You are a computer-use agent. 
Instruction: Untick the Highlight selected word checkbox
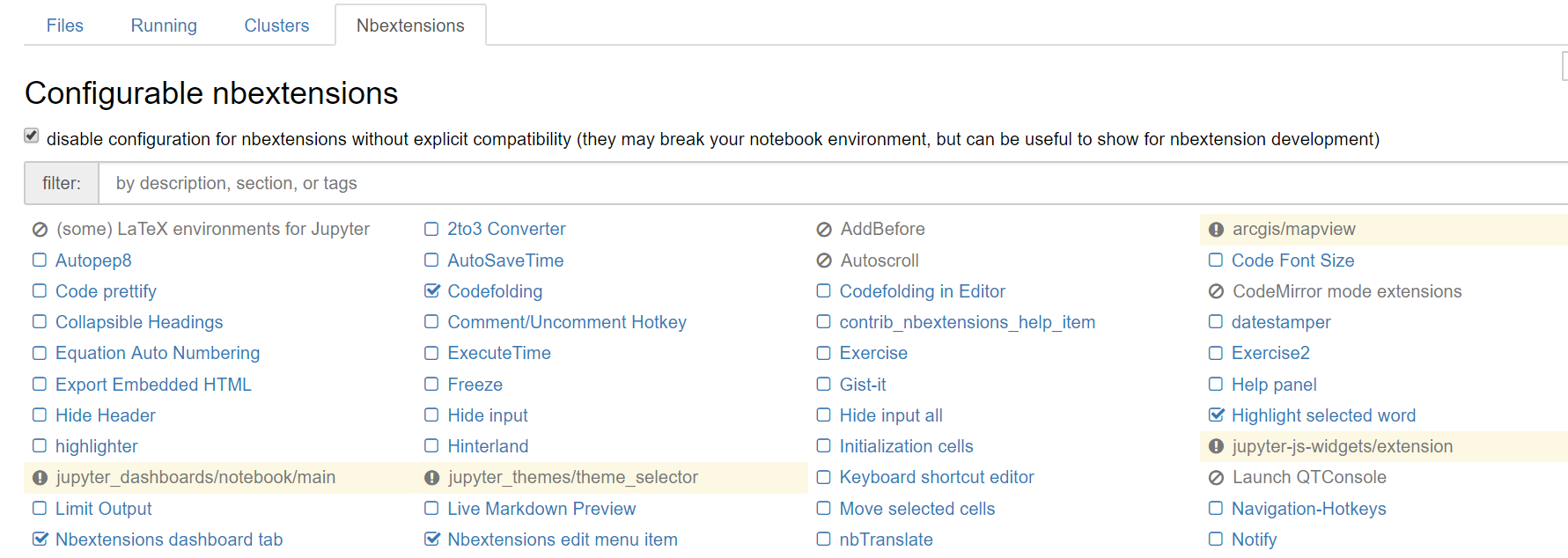pos(1216,415)
